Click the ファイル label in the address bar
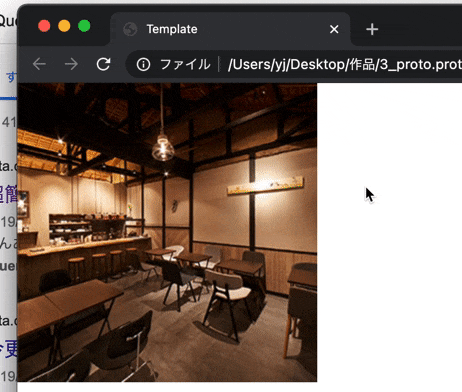The image size is (462, 392). [x=185, y=64]
